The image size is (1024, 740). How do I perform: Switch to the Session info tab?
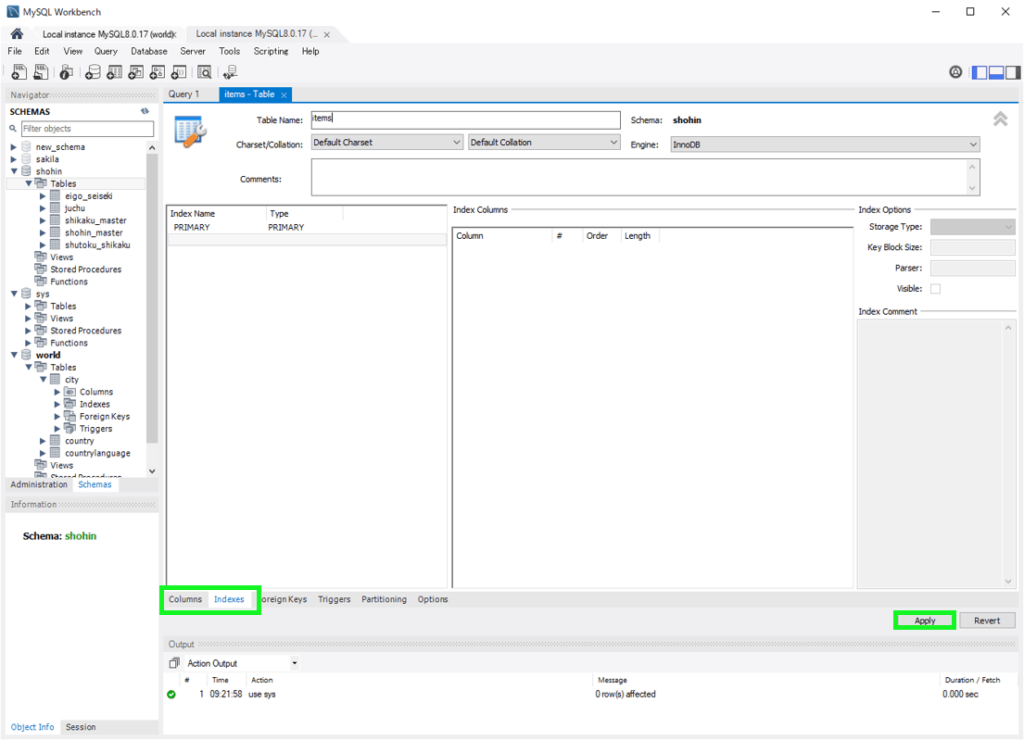pos(81,727)
